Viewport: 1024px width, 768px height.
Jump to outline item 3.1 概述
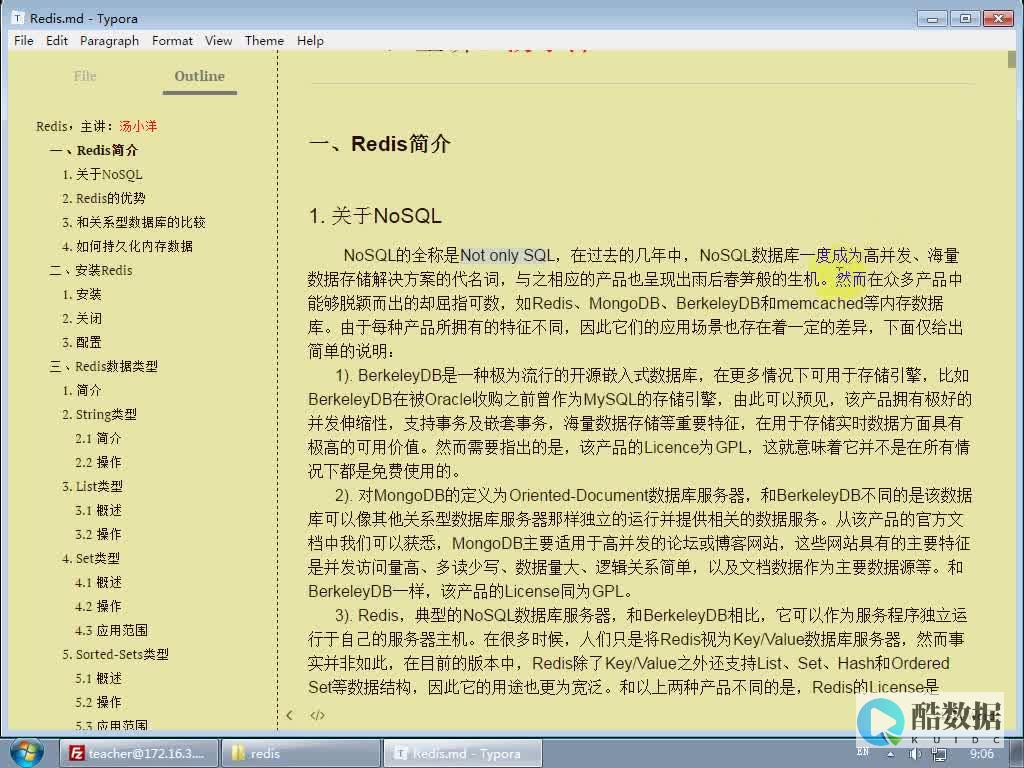[x=99, y=511]
